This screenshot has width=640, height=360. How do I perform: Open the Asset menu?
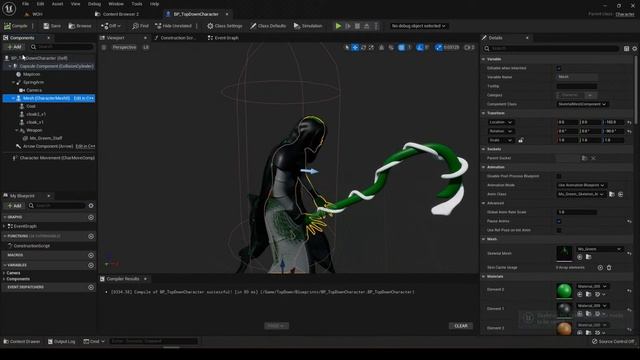pos(57,4)
